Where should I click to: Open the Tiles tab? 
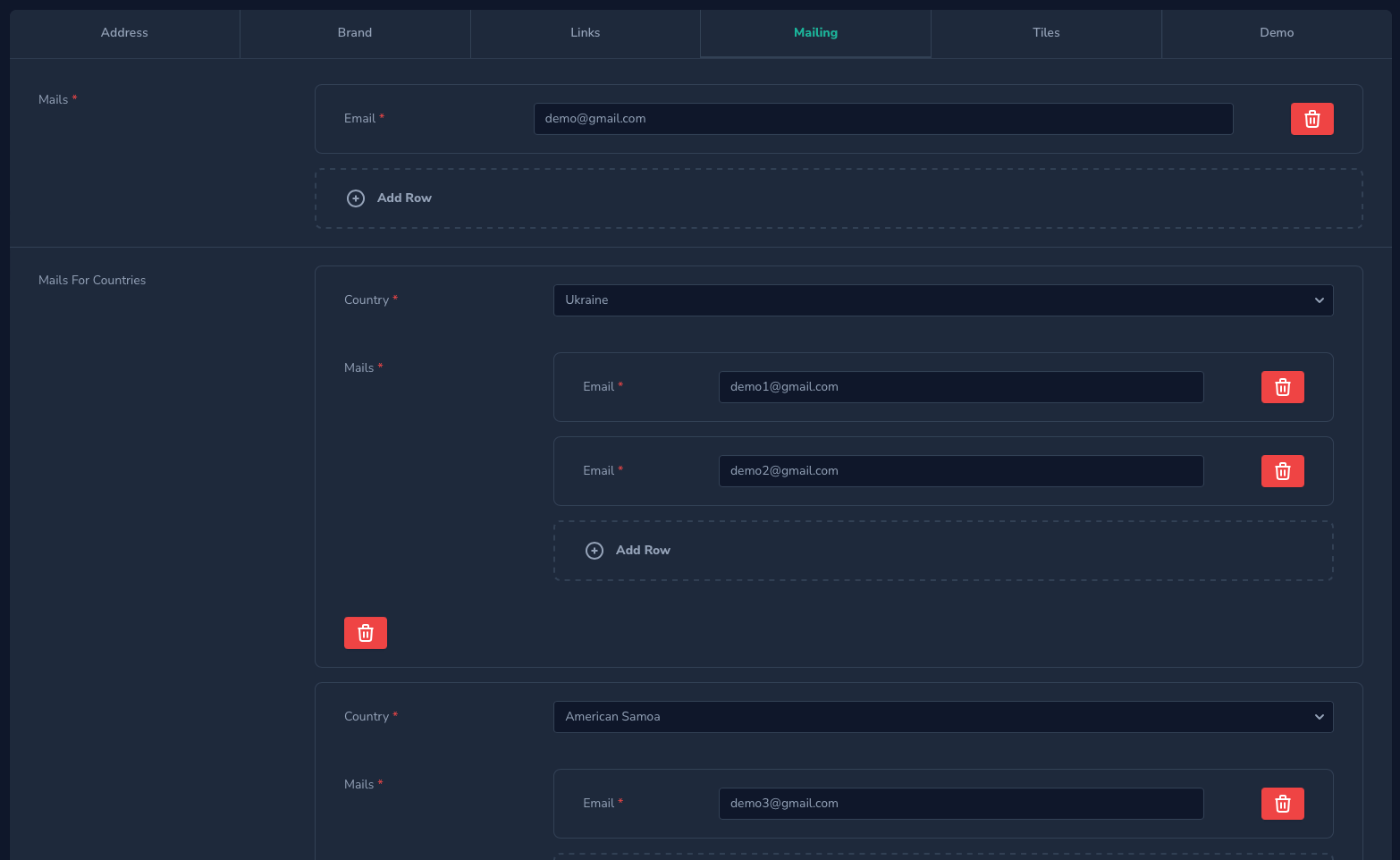(1046, 33)
